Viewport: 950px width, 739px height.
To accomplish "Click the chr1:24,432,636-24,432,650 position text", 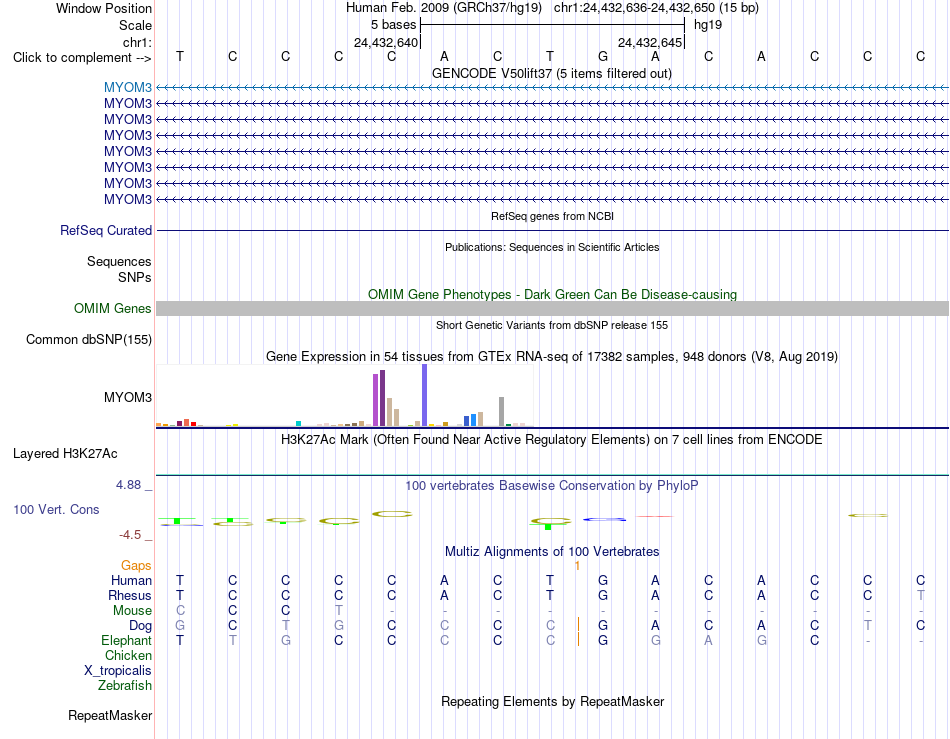I will tap(656, 8).
